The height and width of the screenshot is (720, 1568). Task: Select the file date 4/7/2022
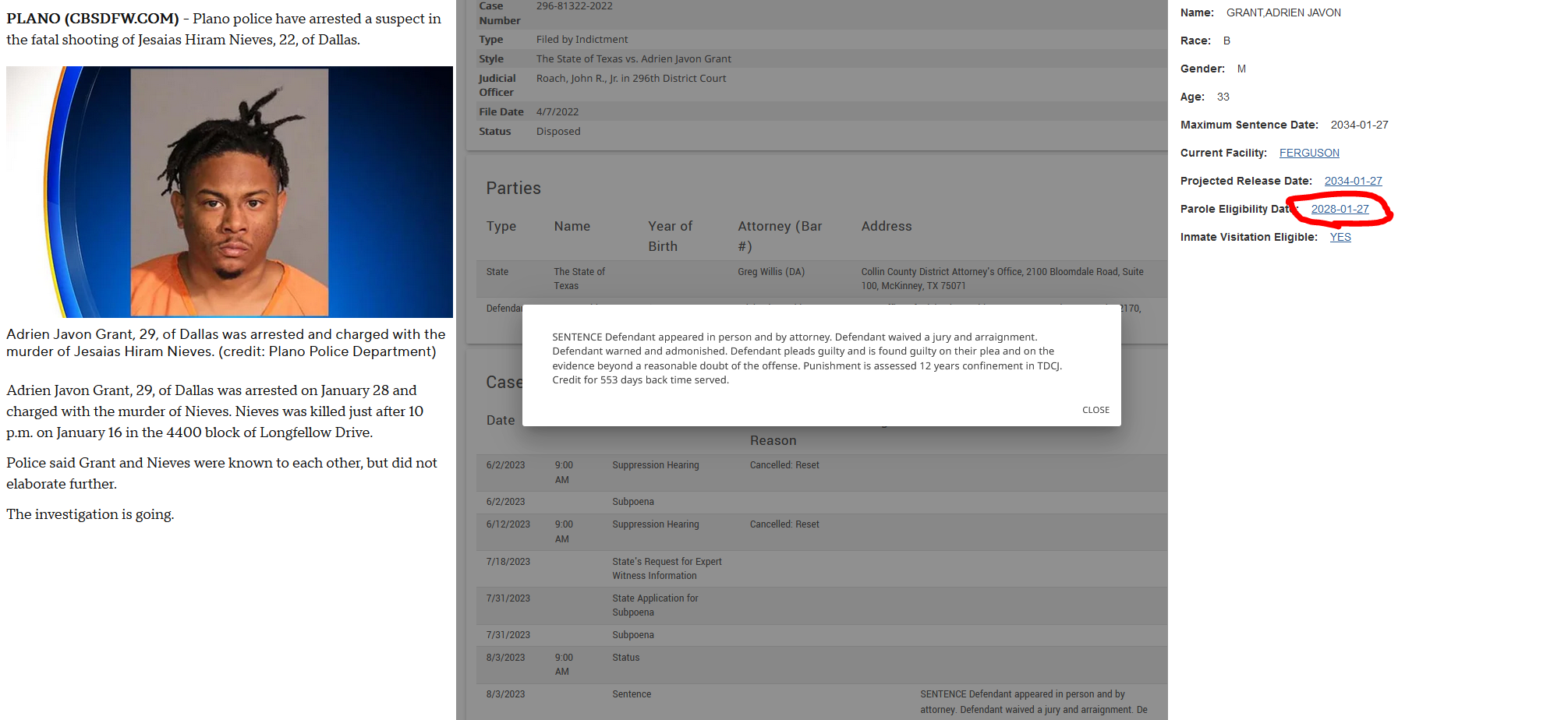click(557, 111)
